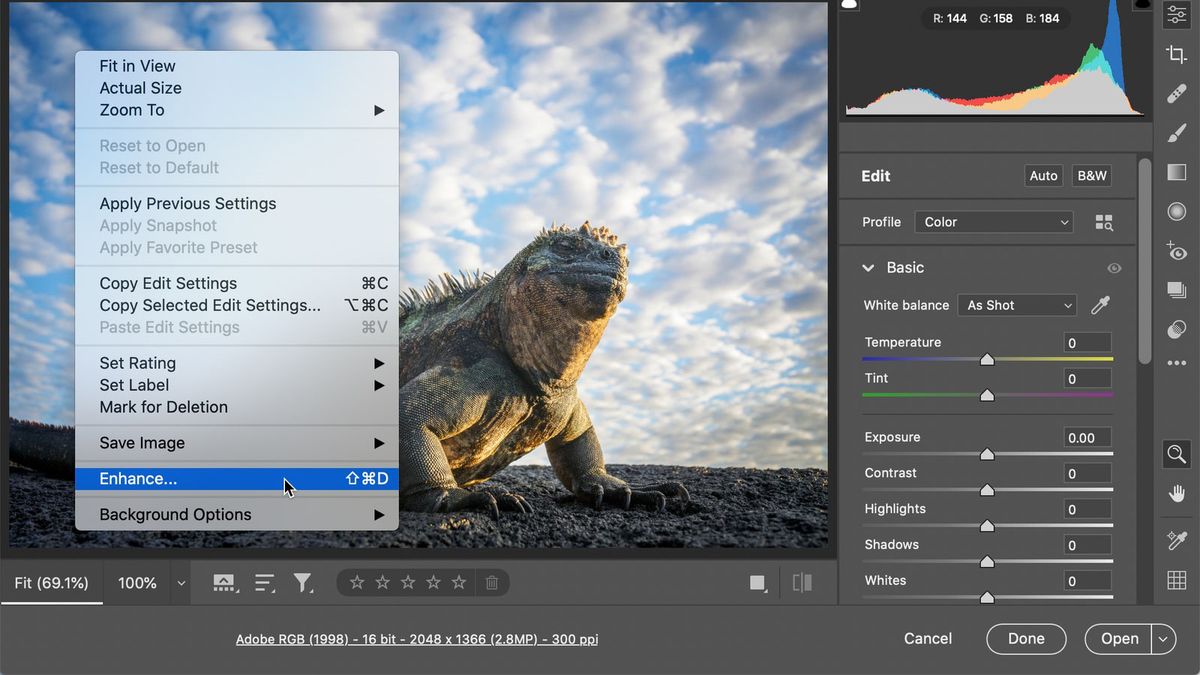Toggle the Basic panel visibility eye
Screen dimensions: 1200x675
pyautogui.click(x=1114, y=268)
